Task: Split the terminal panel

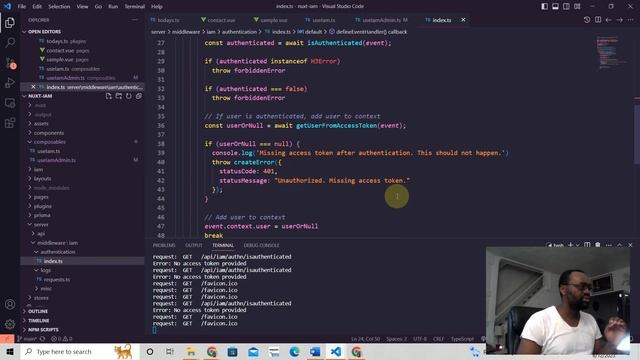Action: click(x=587, y=245)
